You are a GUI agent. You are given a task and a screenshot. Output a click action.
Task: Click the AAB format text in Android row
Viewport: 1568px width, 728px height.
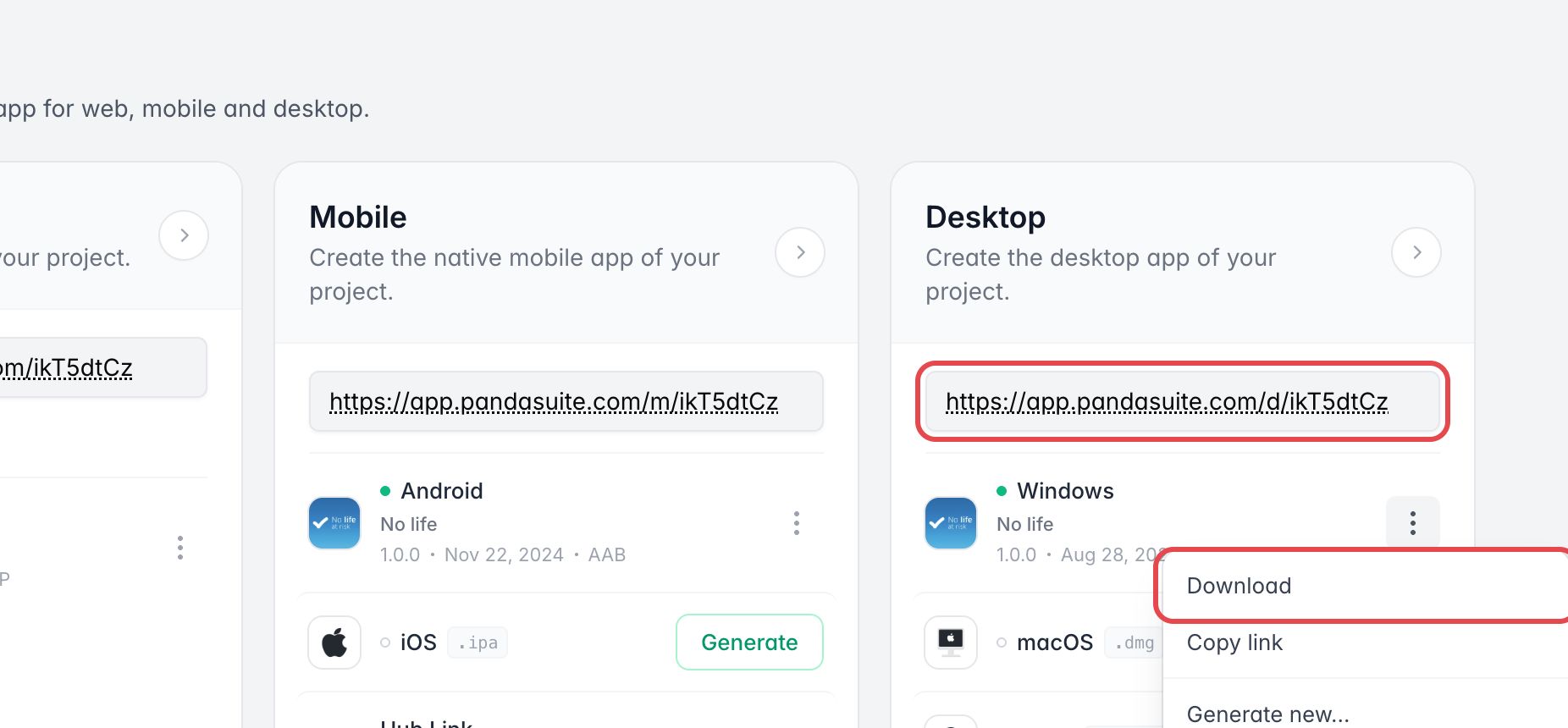click(x=607, y=554)
